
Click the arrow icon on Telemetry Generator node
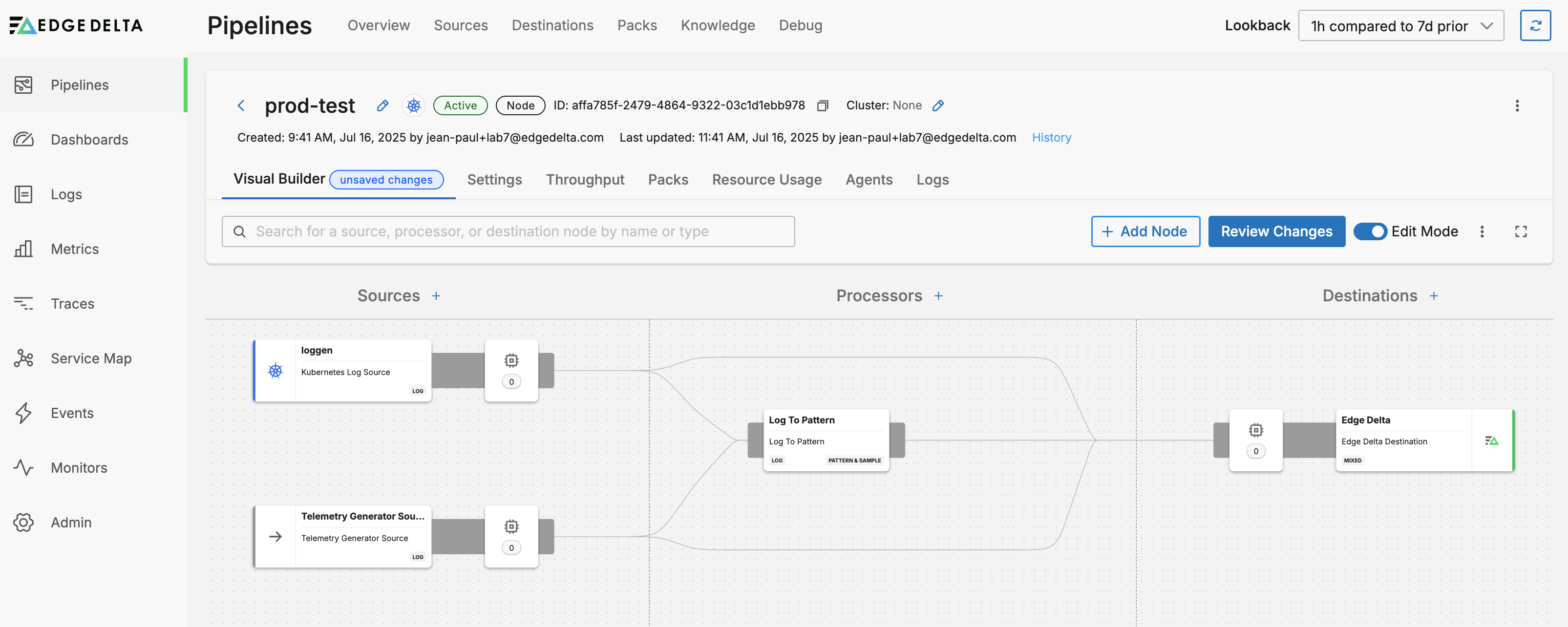click(x=275, y=536)
